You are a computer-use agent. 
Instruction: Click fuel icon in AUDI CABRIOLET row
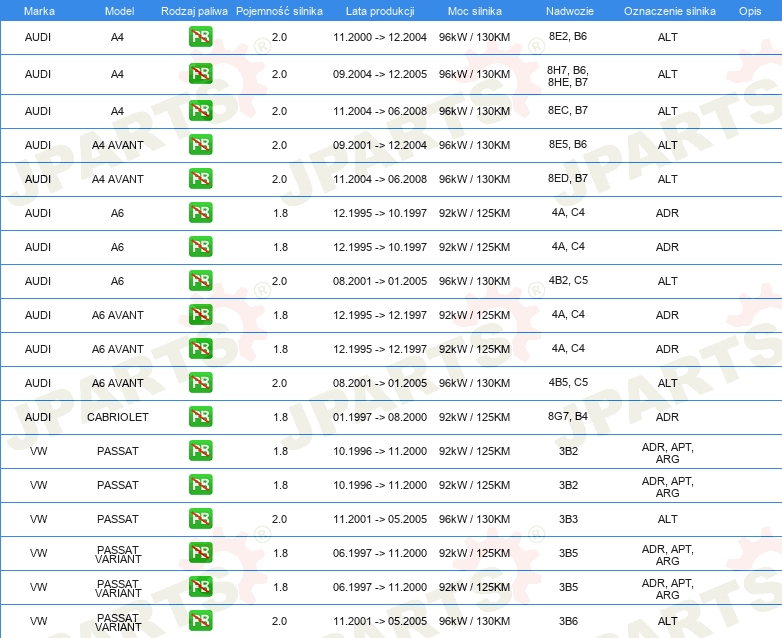[200, 417]
